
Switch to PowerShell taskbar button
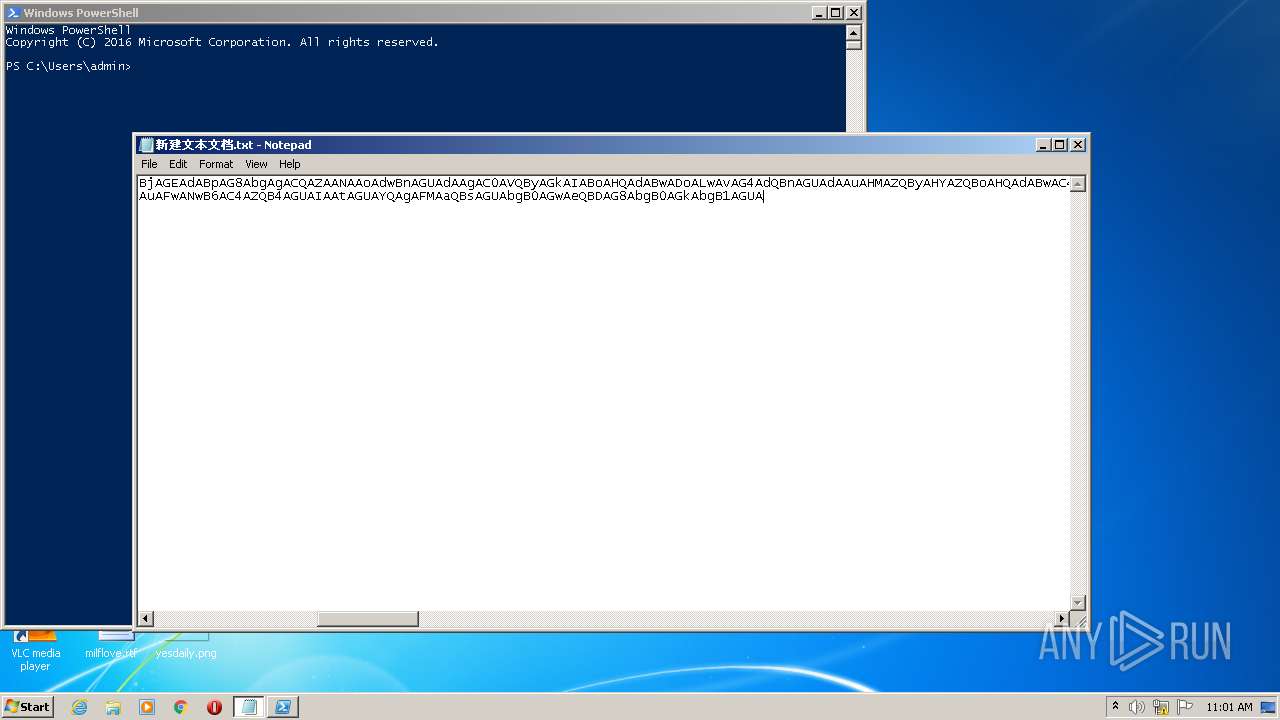283,707
